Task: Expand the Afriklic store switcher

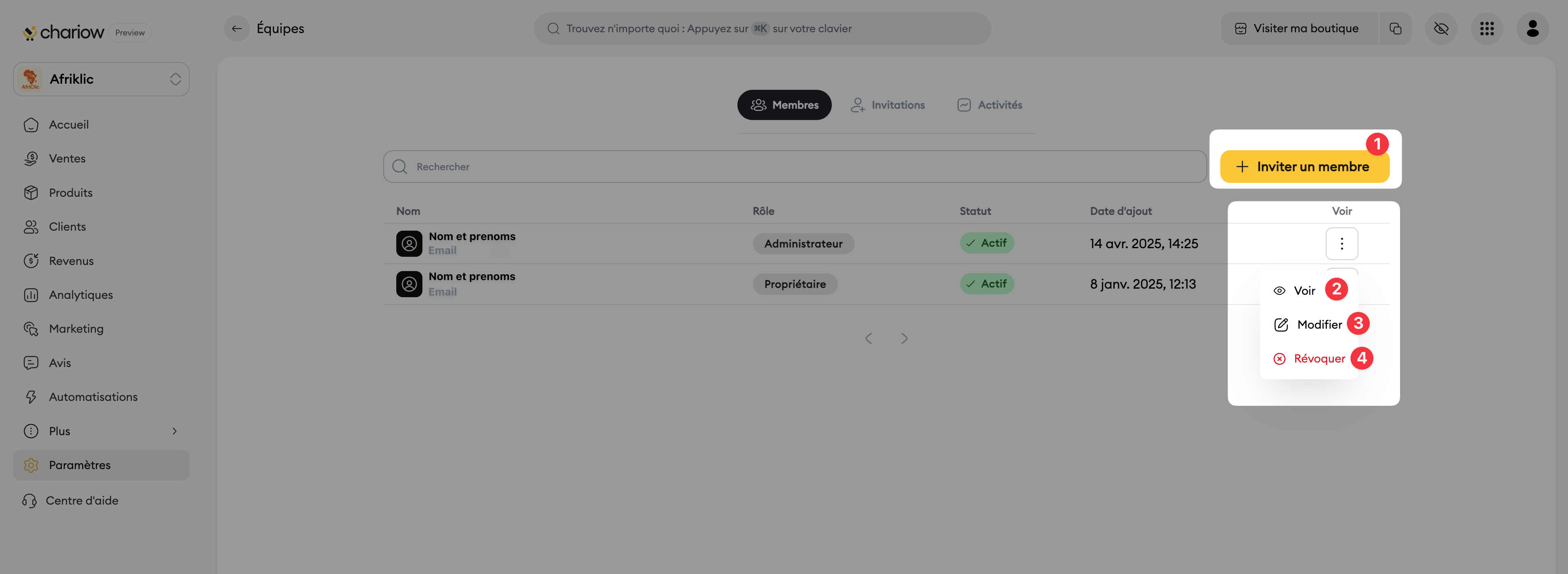Action: 101,79
